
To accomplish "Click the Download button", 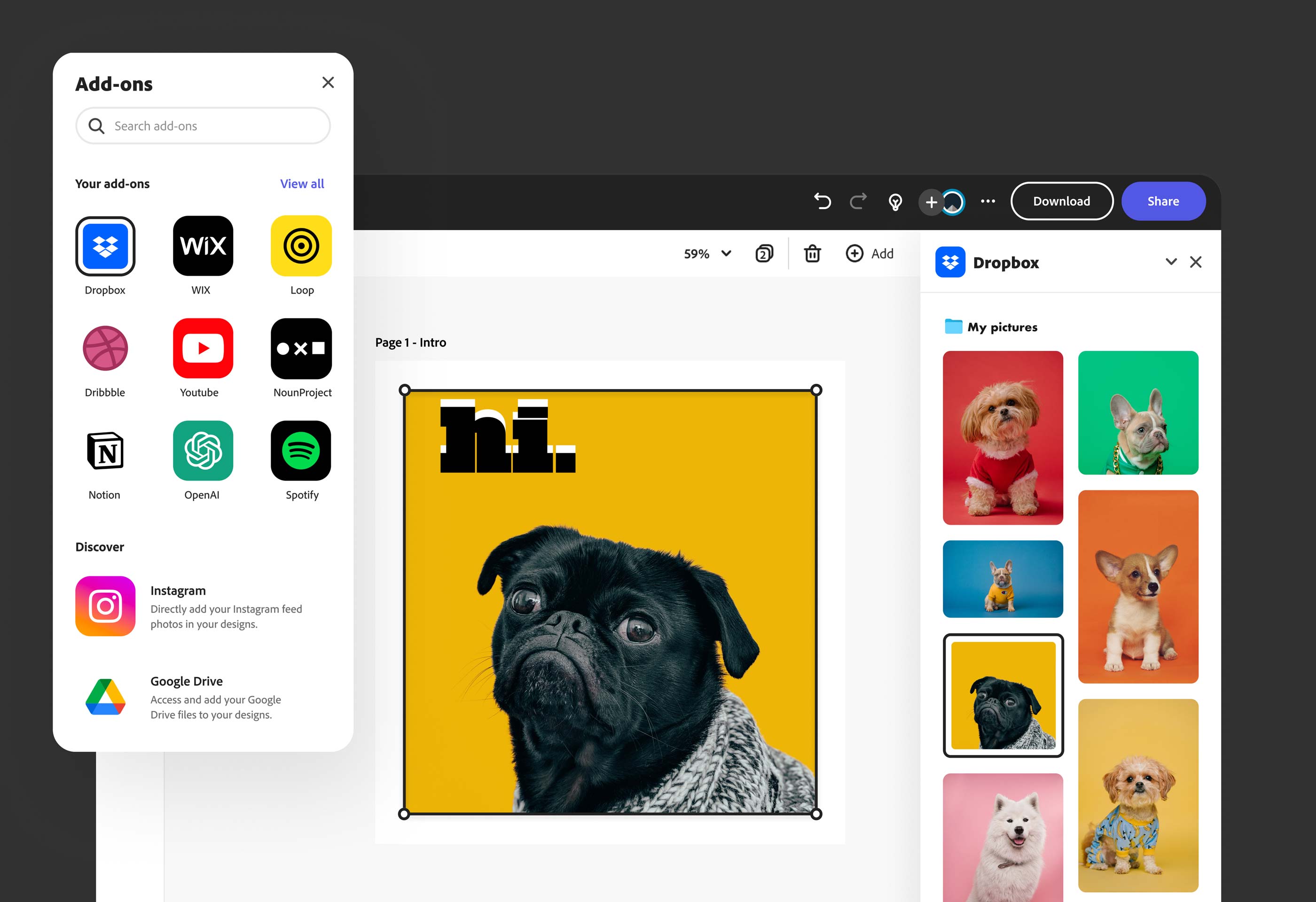I will (x=1062, y=201).
